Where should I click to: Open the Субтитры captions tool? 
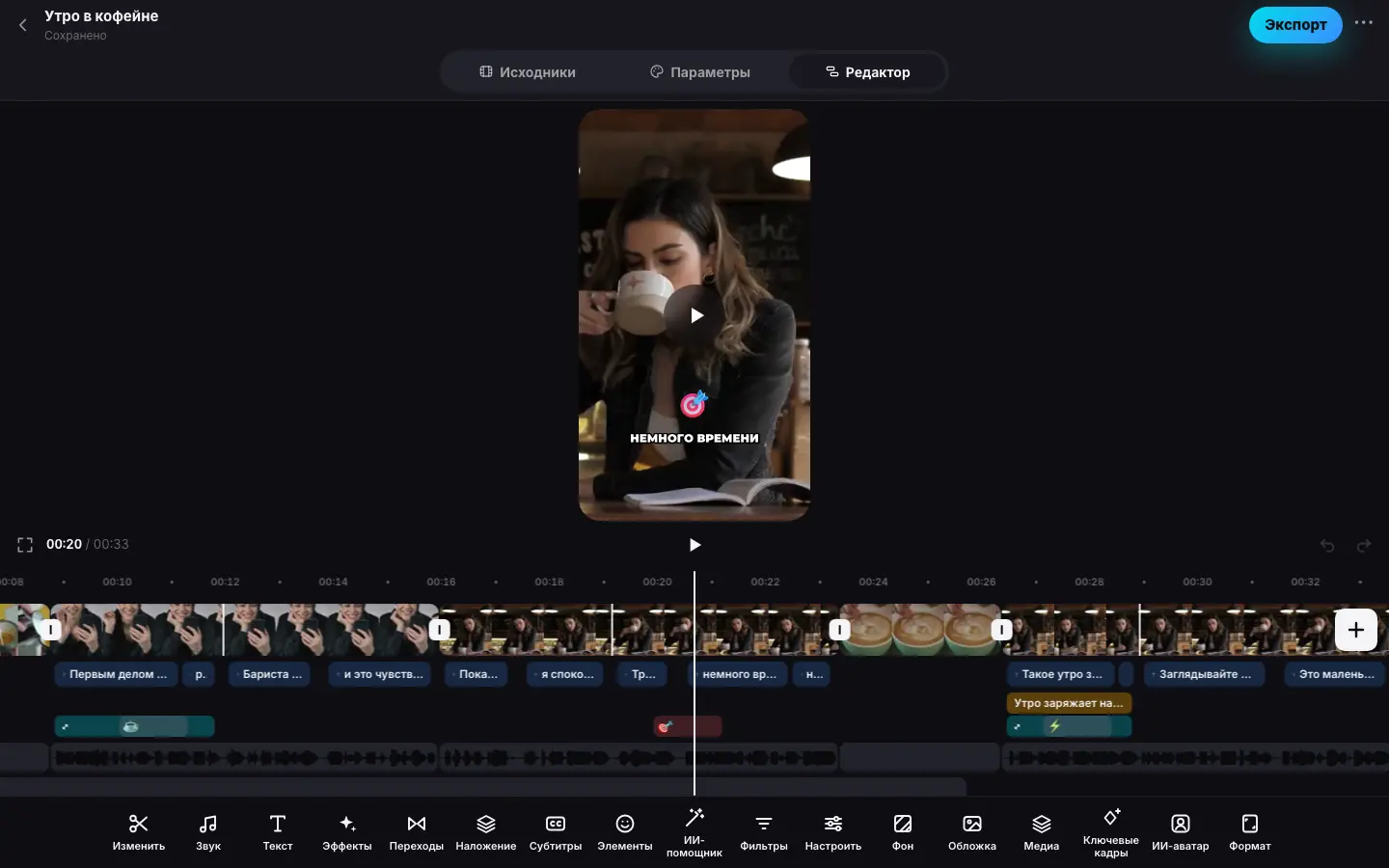pos(556,832)
